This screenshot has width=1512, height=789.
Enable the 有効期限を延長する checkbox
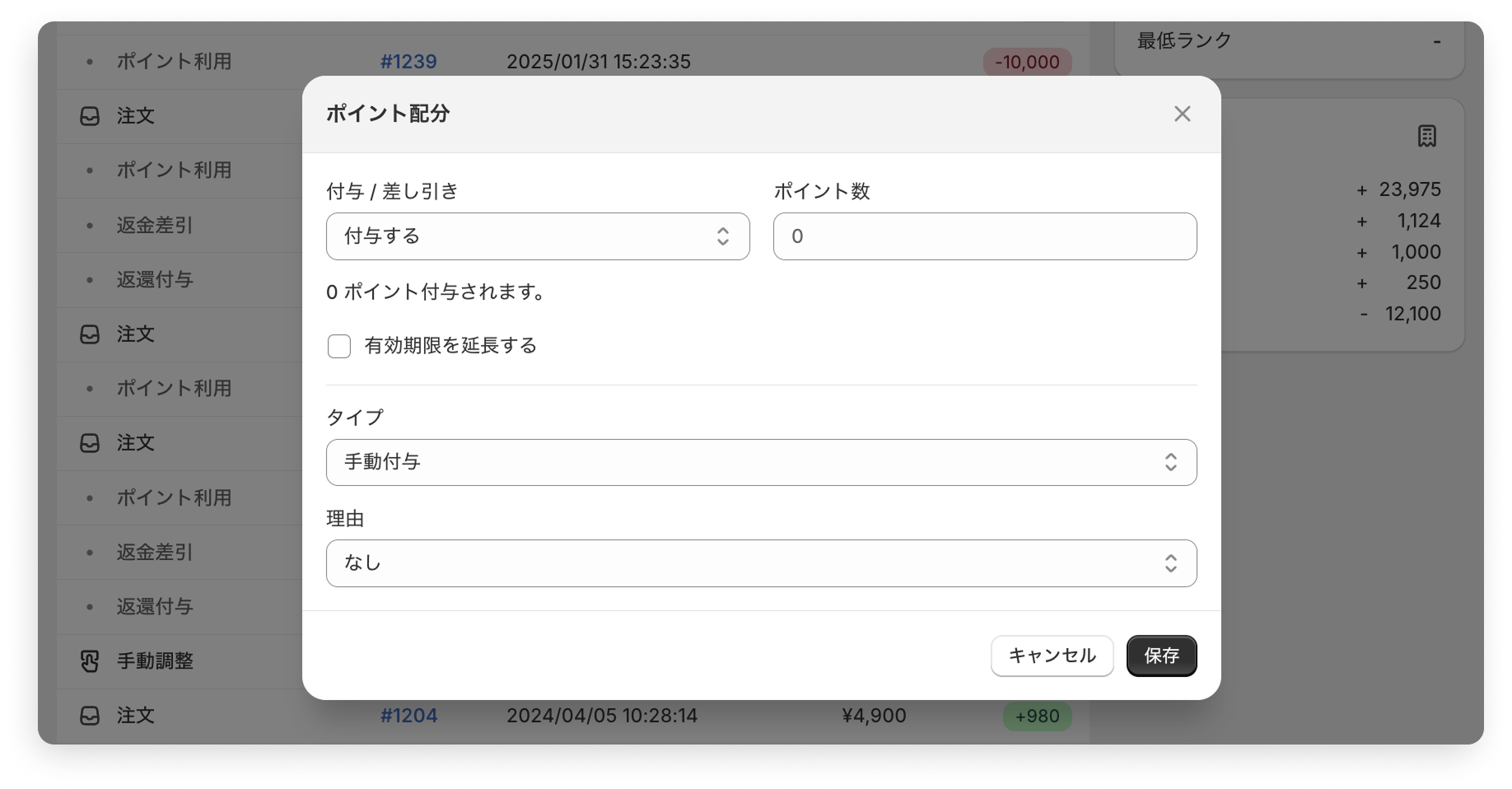pos(339,346)
